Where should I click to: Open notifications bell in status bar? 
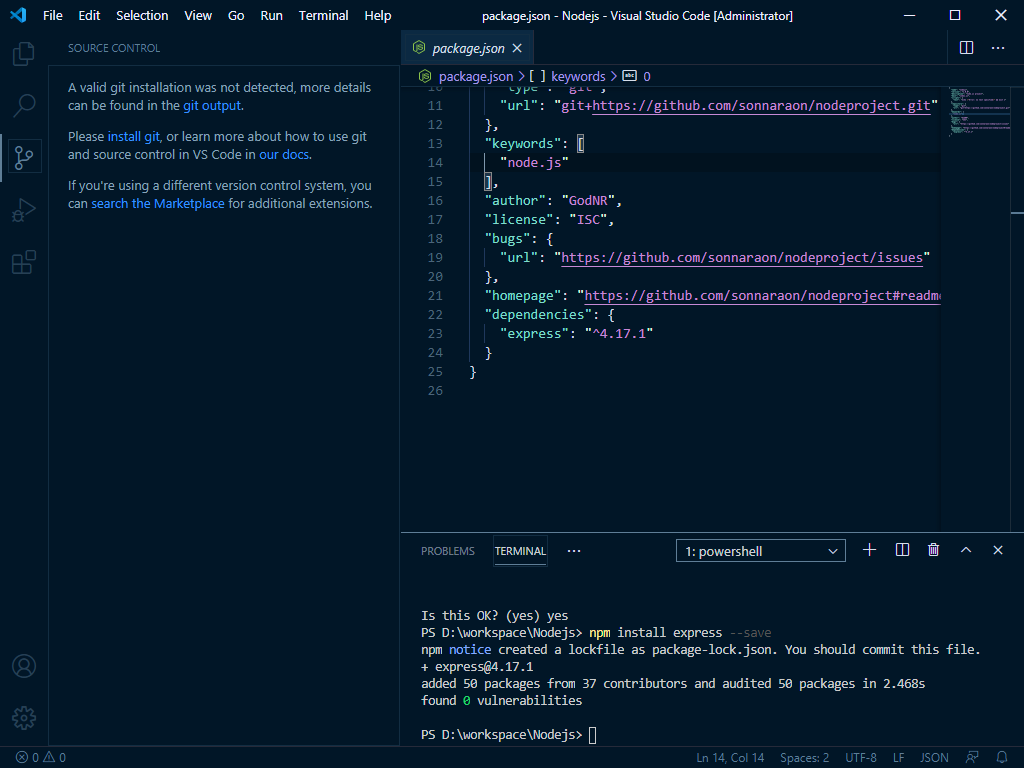pos(1002,758)
